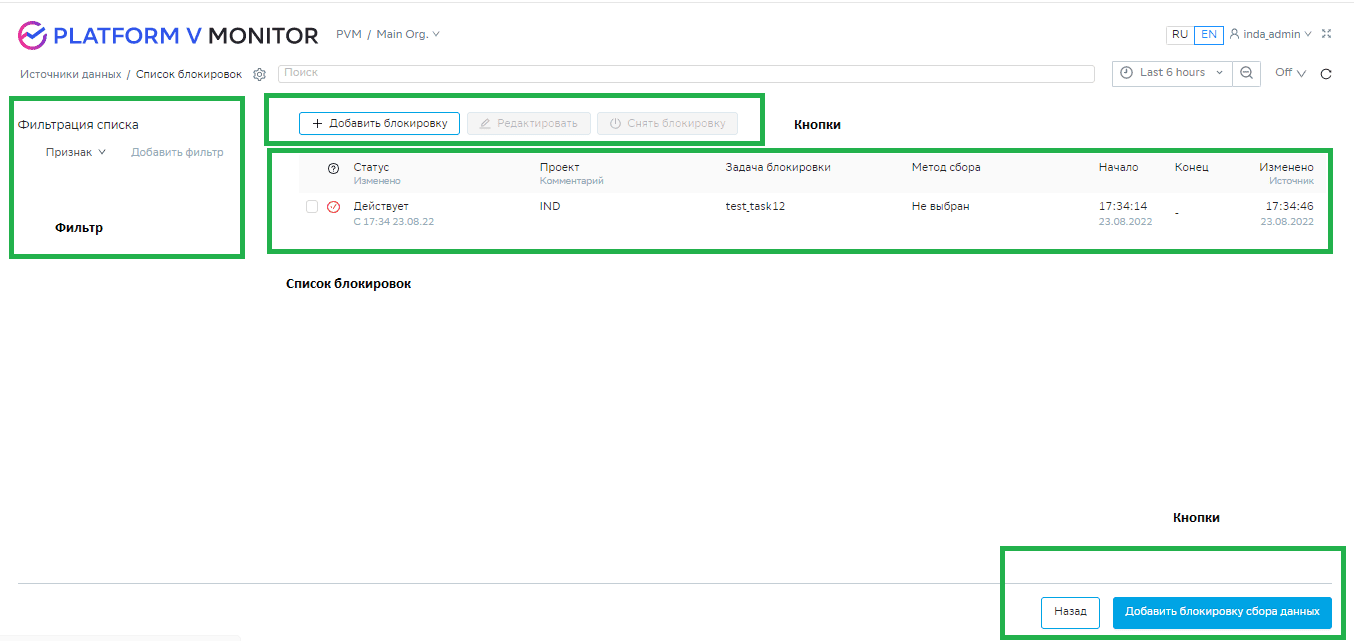
Task: Click Добавить блокировку сбора данных button
Action: click(x=1222, y=612)
